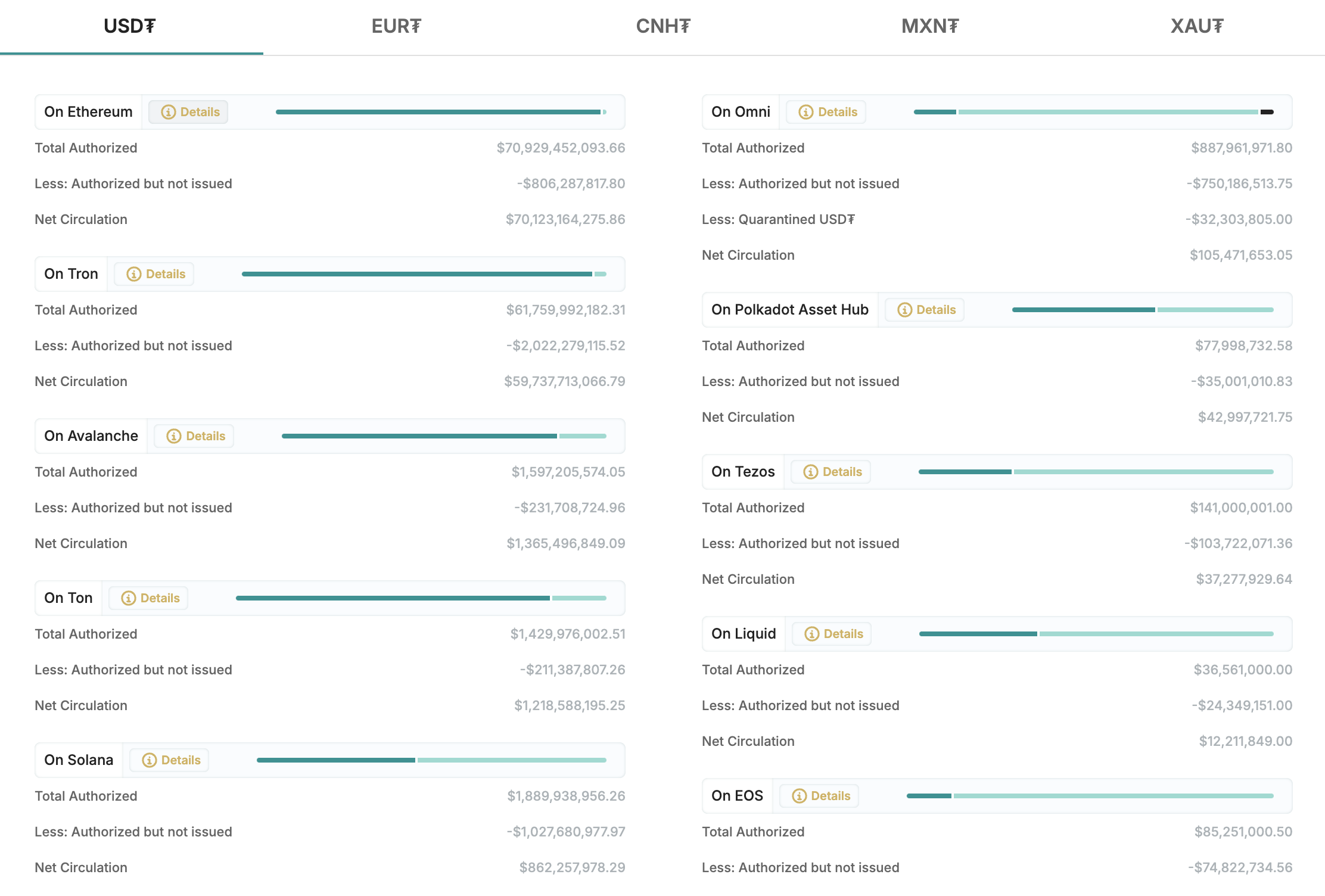Click the info icon next to On Ton
This screenshot has width=1325, height=896.
coord(129,598)
